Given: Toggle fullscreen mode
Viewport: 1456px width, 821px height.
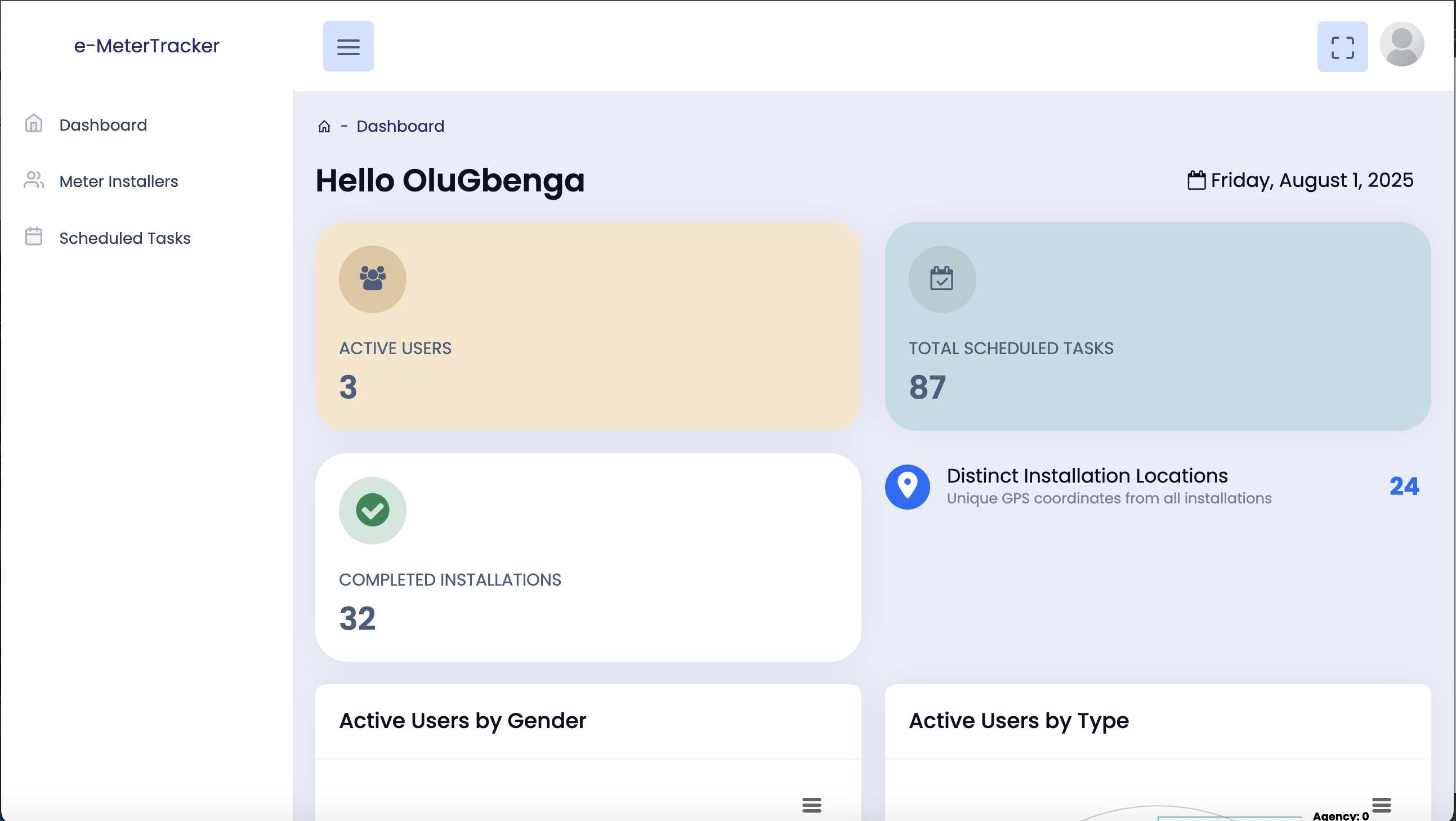Looking at the screenshot, I should point(1342,46).
